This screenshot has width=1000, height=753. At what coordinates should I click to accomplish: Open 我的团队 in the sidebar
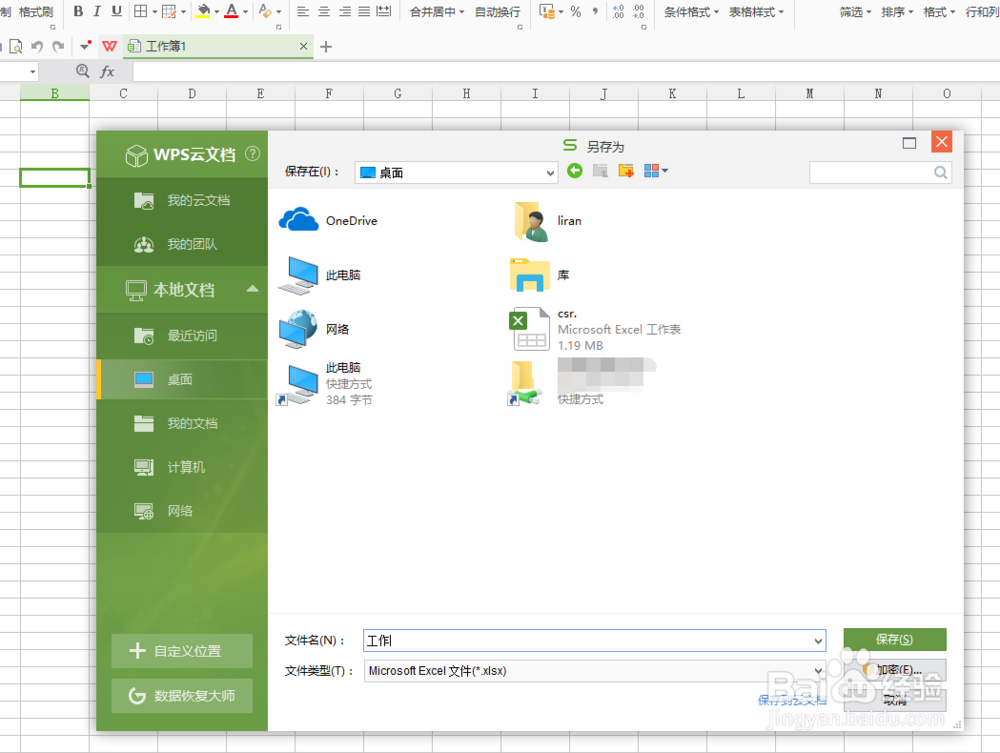click(182, 244)
